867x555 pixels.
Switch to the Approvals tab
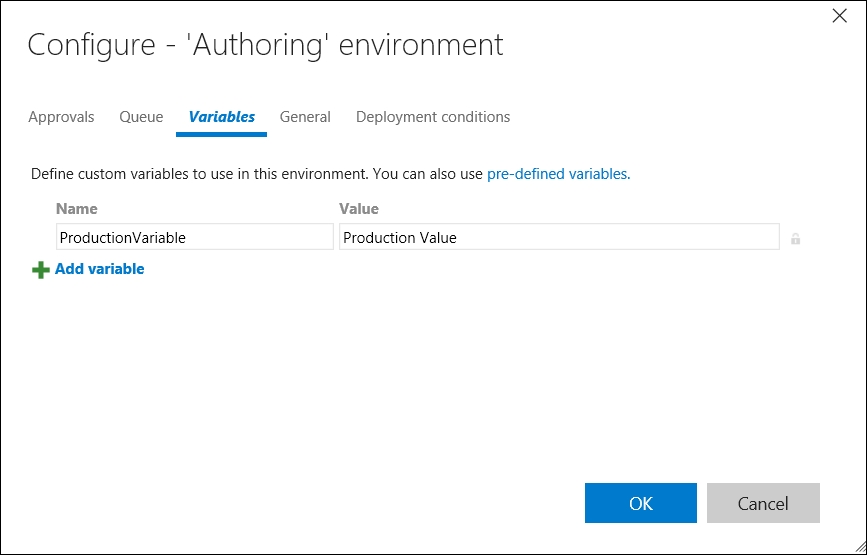coord(61,117)
